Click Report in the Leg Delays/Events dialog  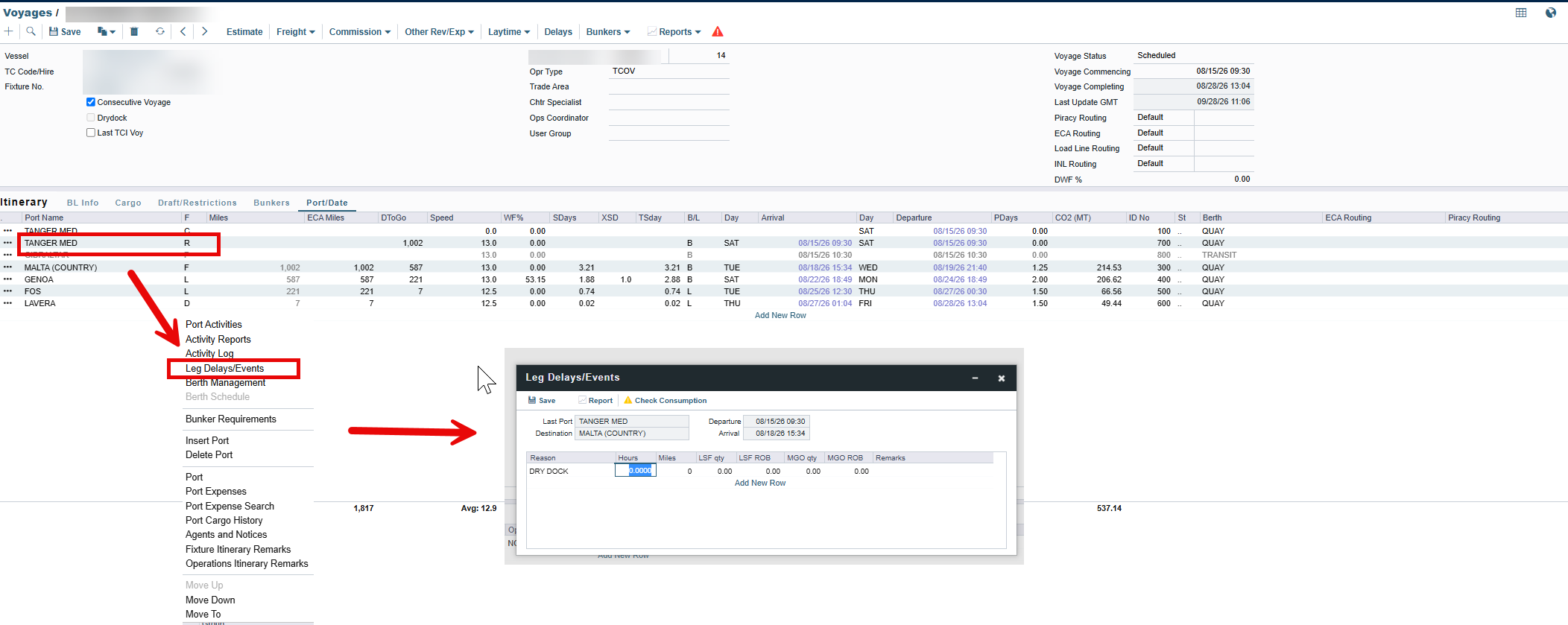click(595, 400)
